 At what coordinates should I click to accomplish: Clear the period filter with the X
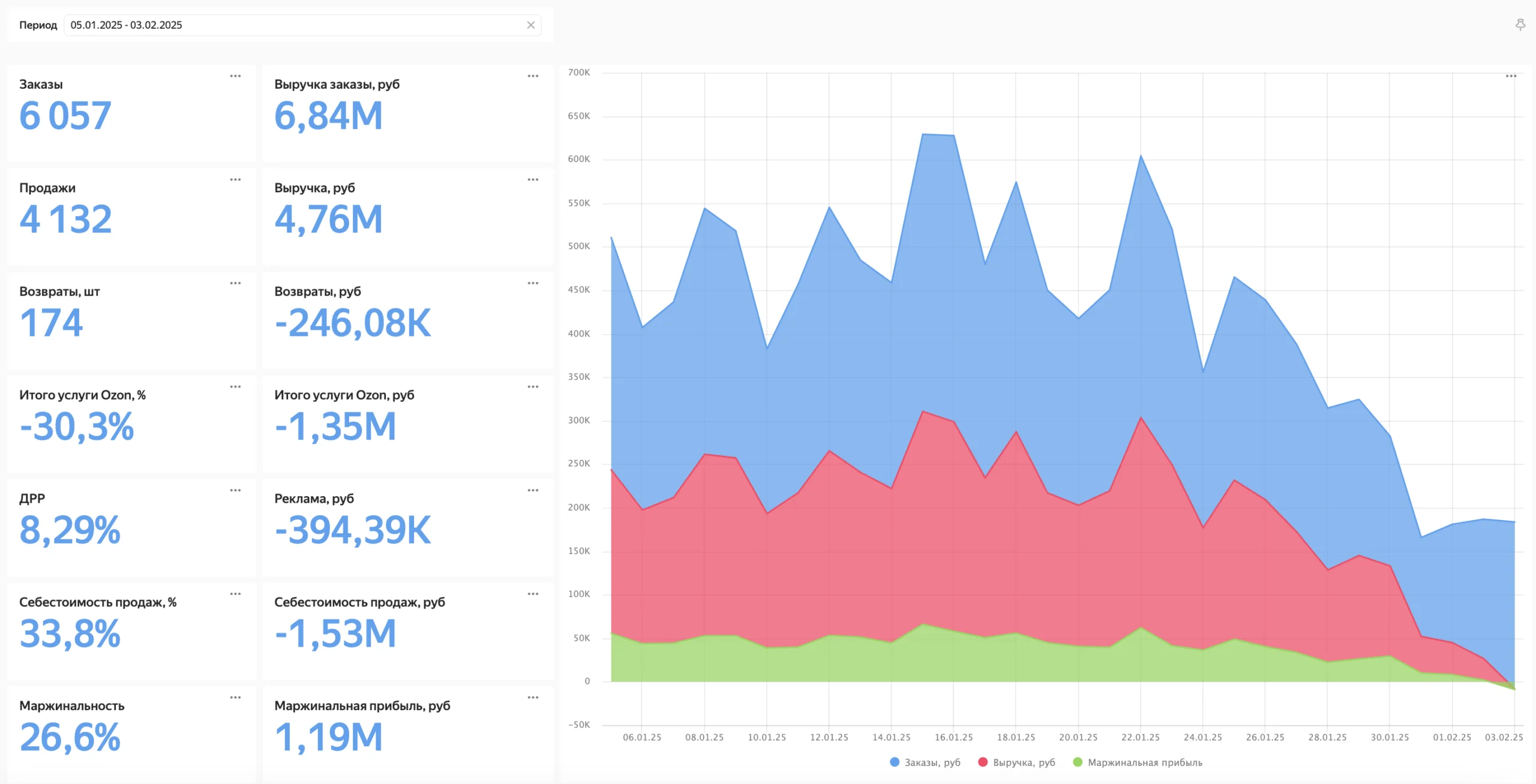530,25
